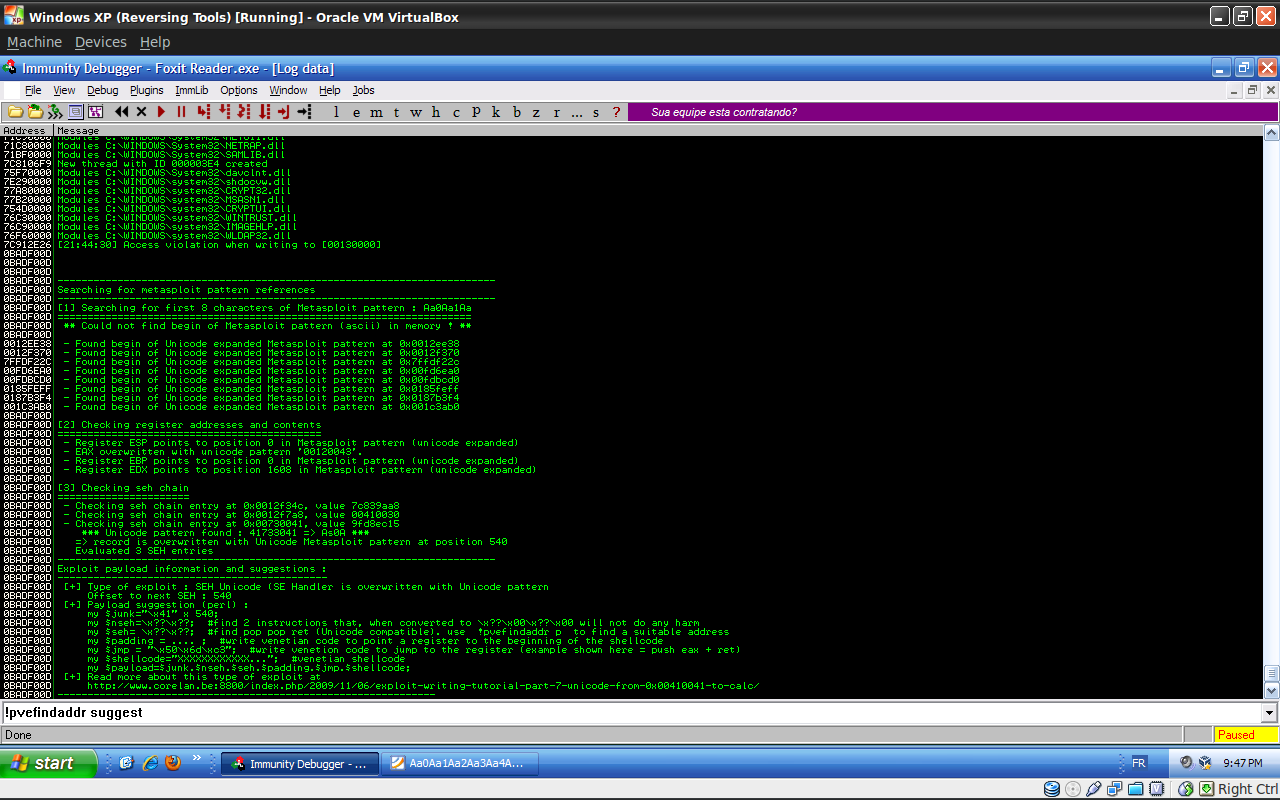The height and width of the screenshot is (800, 1280).
Task: Expand the command history dropdown arrow
Action: (x=1270, y=713)
